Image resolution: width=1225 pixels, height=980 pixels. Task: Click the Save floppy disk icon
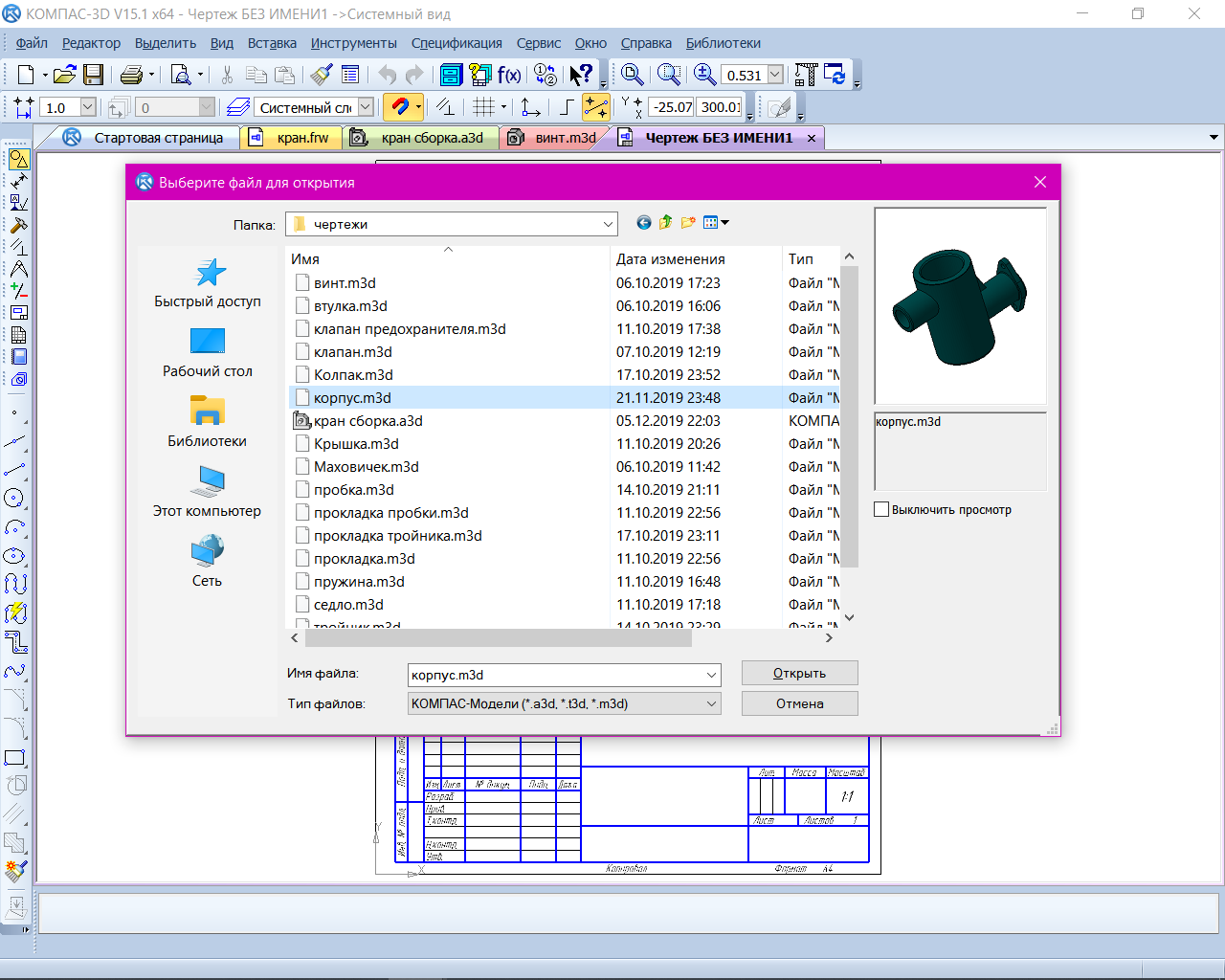pos(93,75)
